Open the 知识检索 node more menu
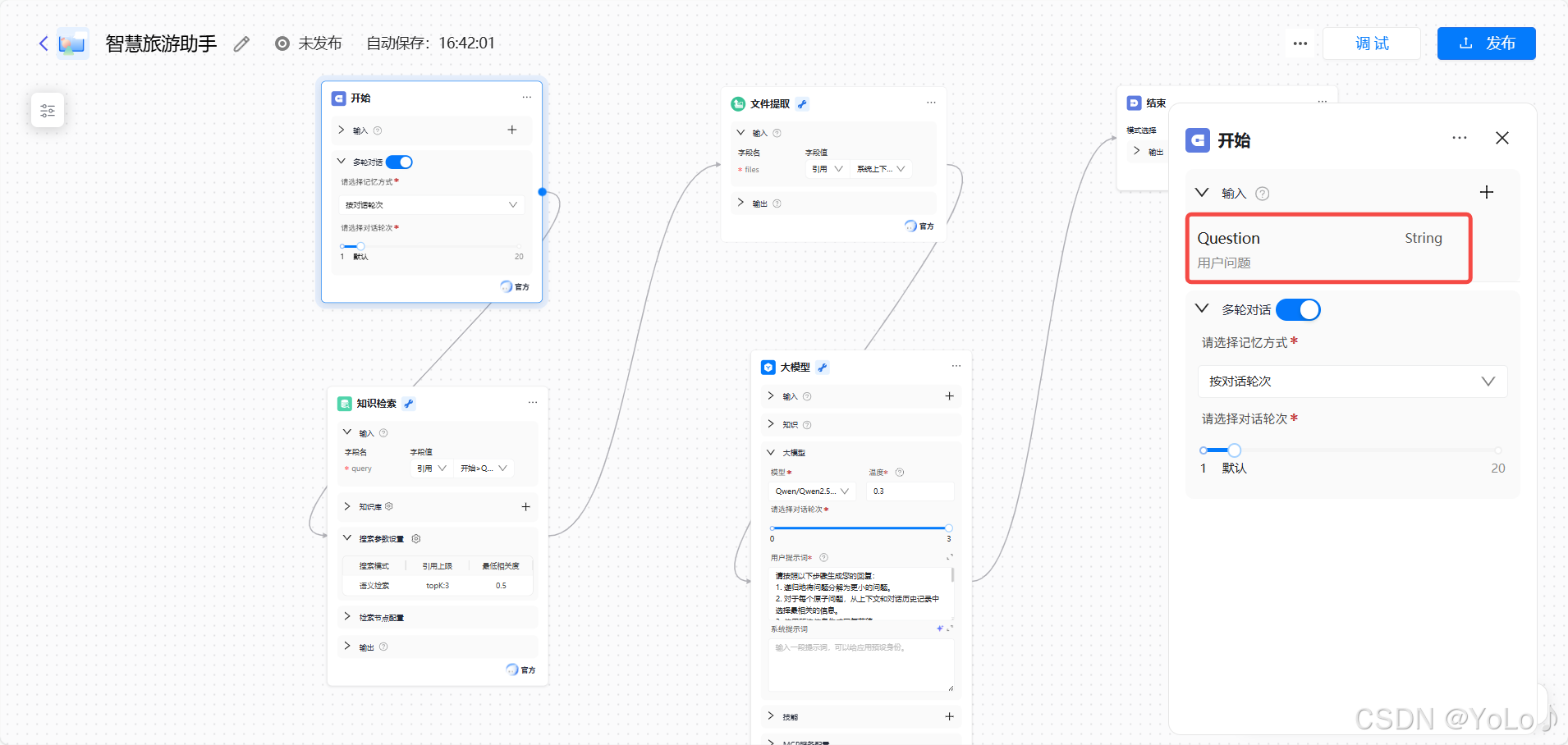Viewport: 1568px width, 745px height. coord(532,402)
